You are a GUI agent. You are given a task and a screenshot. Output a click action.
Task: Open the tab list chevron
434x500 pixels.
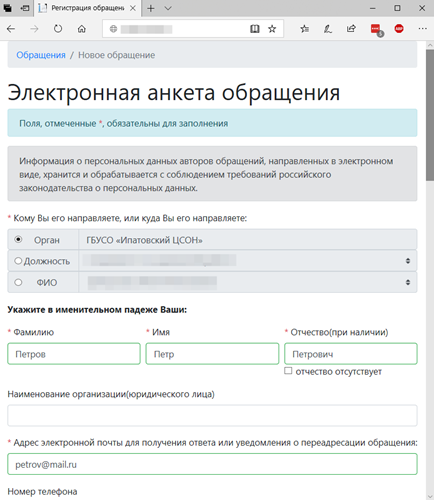point(168,8)
